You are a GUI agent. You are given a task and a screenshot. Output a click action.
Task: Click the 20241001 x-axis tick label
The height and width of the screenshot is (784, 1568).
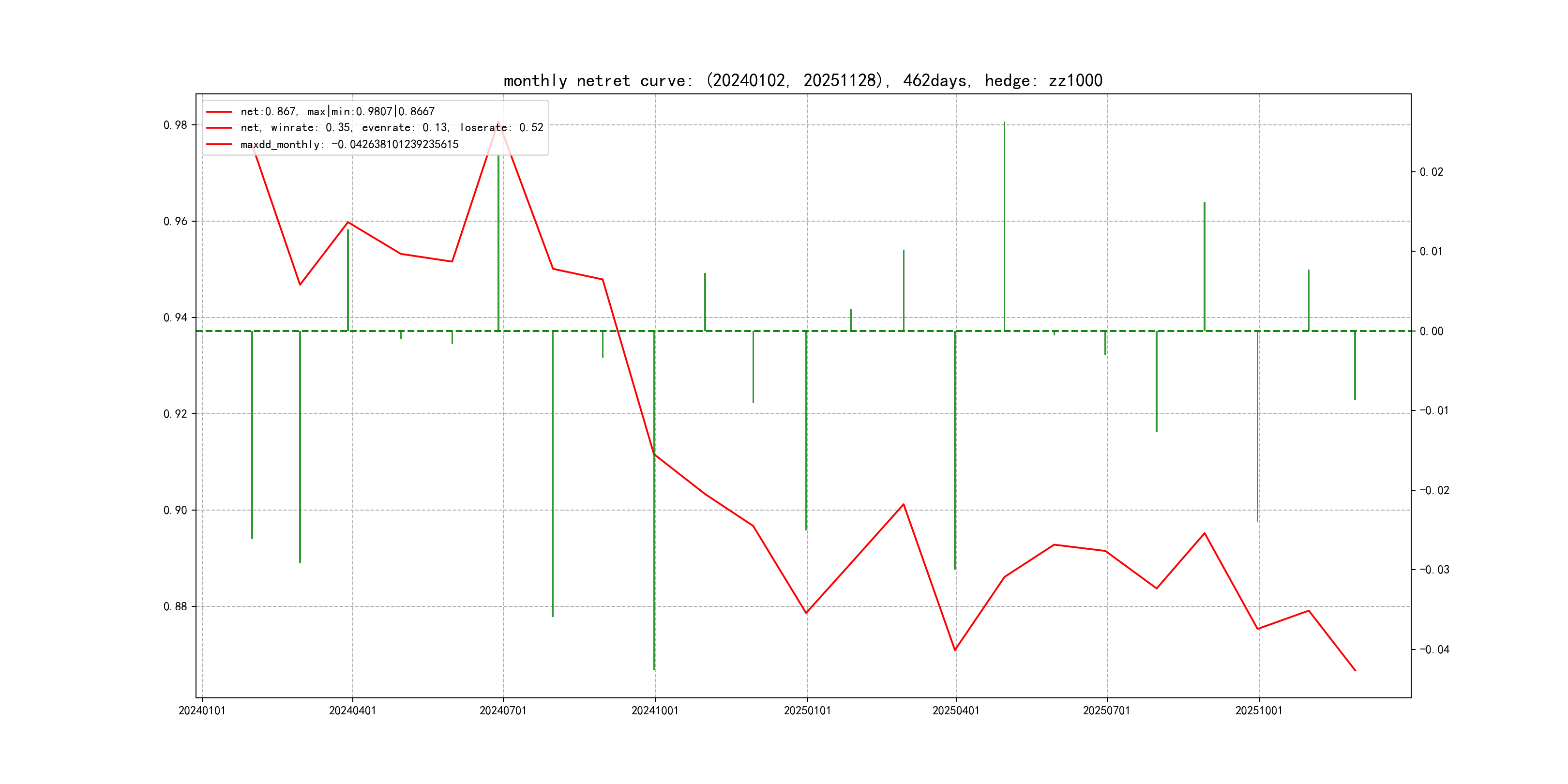(655, 710)
